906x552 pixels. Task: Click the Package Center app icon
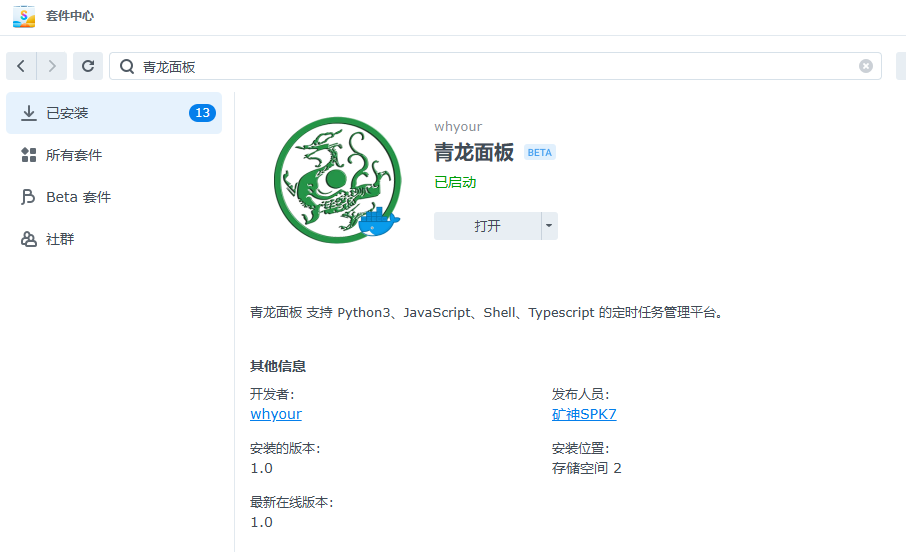pyautogui.click(x=24, y=16)
